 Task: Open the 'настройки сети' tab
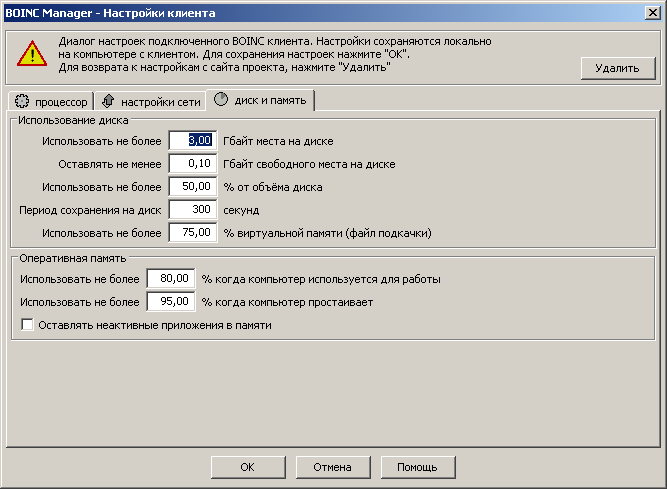[x=160, y=102]
